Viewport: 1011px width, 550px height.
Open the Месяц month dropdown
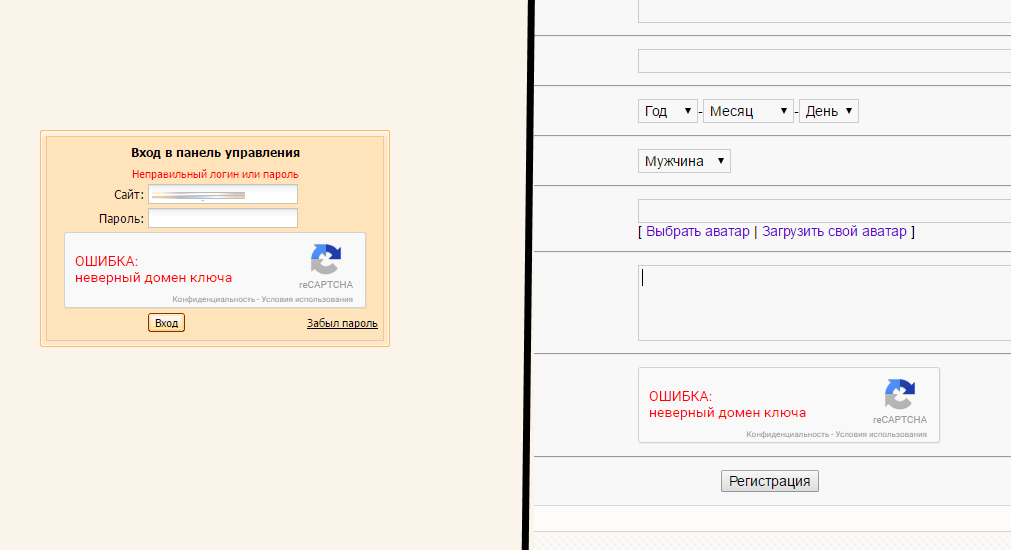(748, 111)
